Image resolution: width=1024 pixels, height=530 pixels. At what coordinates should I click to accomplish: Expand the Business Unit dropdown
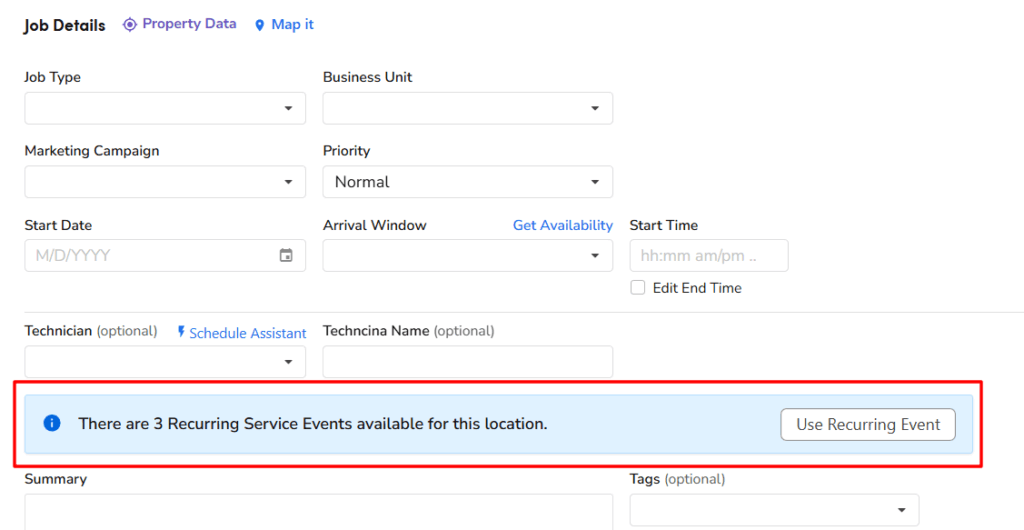pos(467,108)
